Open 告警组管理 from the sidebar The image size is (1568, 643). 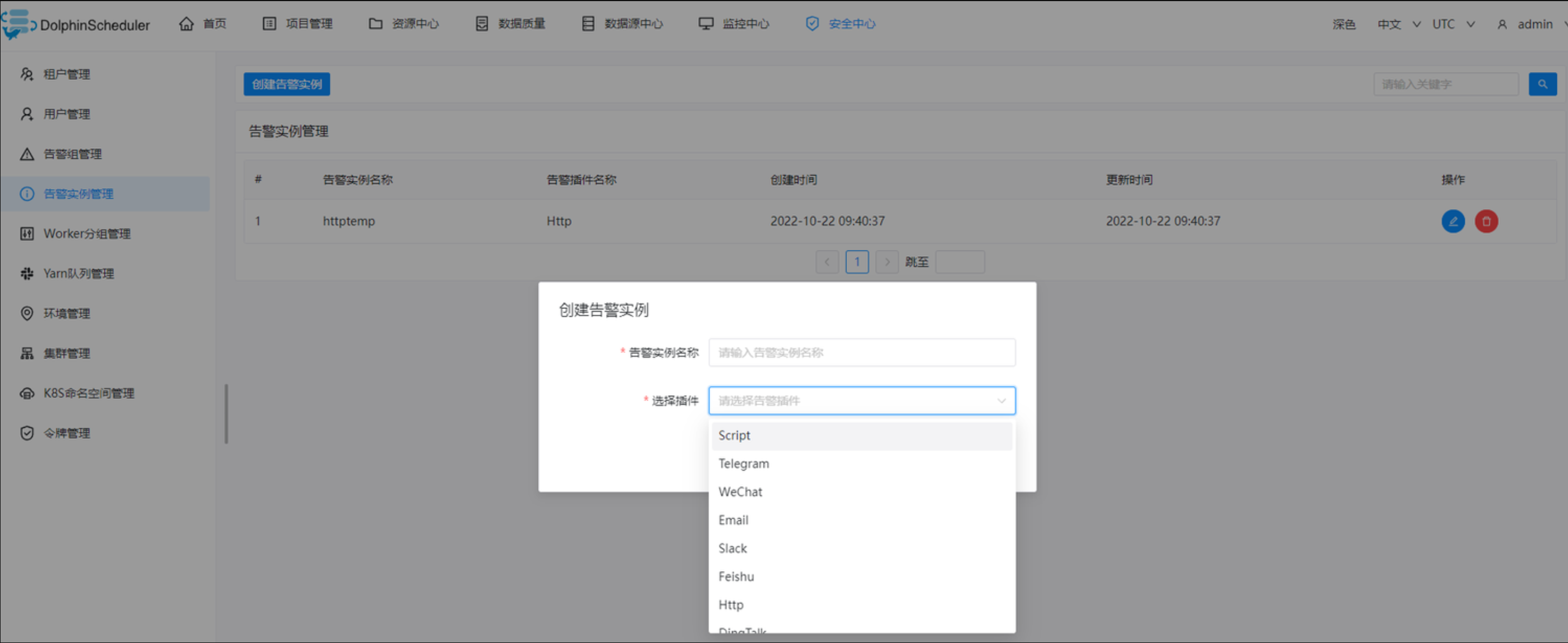[x=72, y=154]
